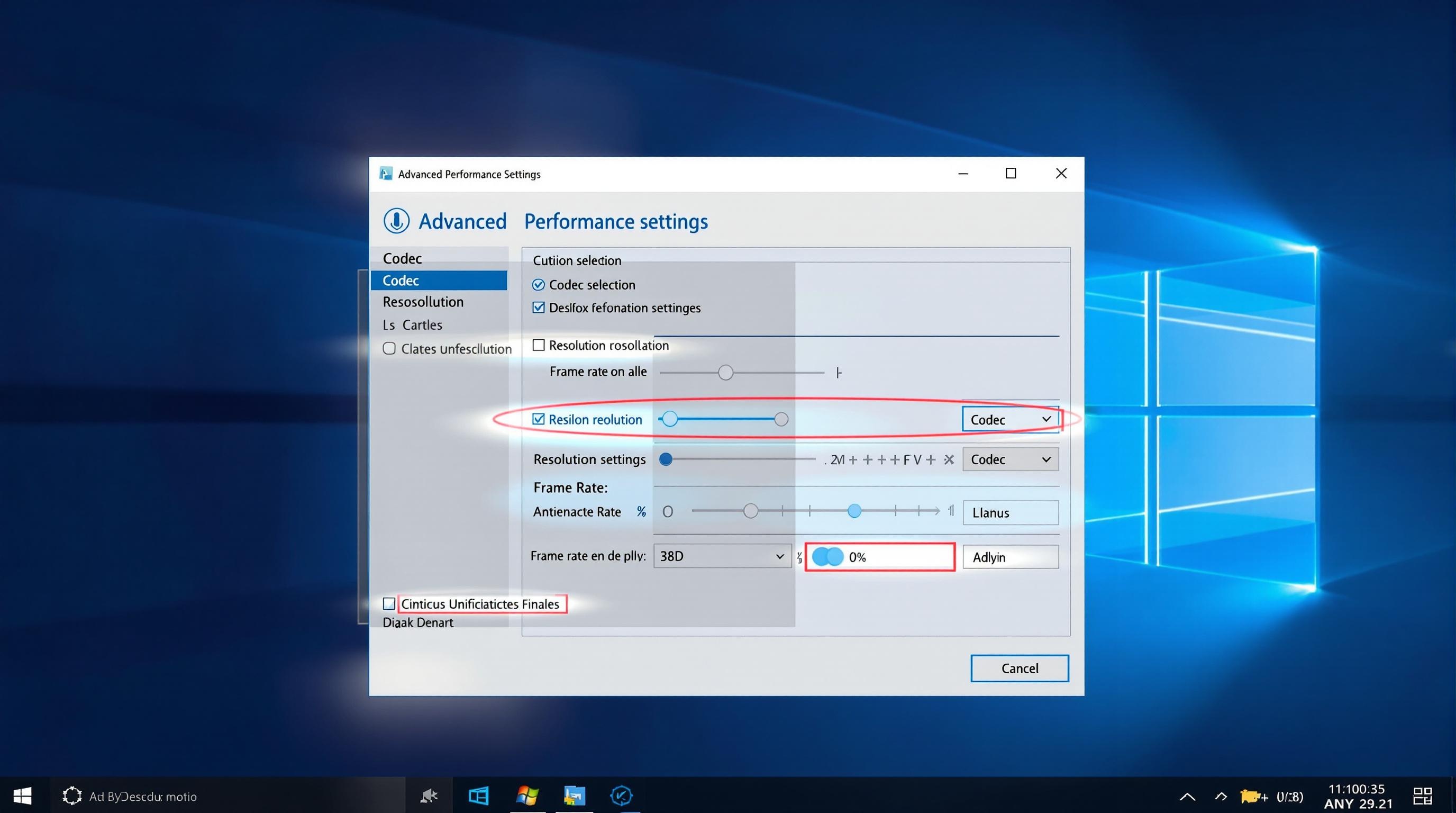
Task: Tick the Clates unfescllution checkbox
Action: tap(389, 348)
